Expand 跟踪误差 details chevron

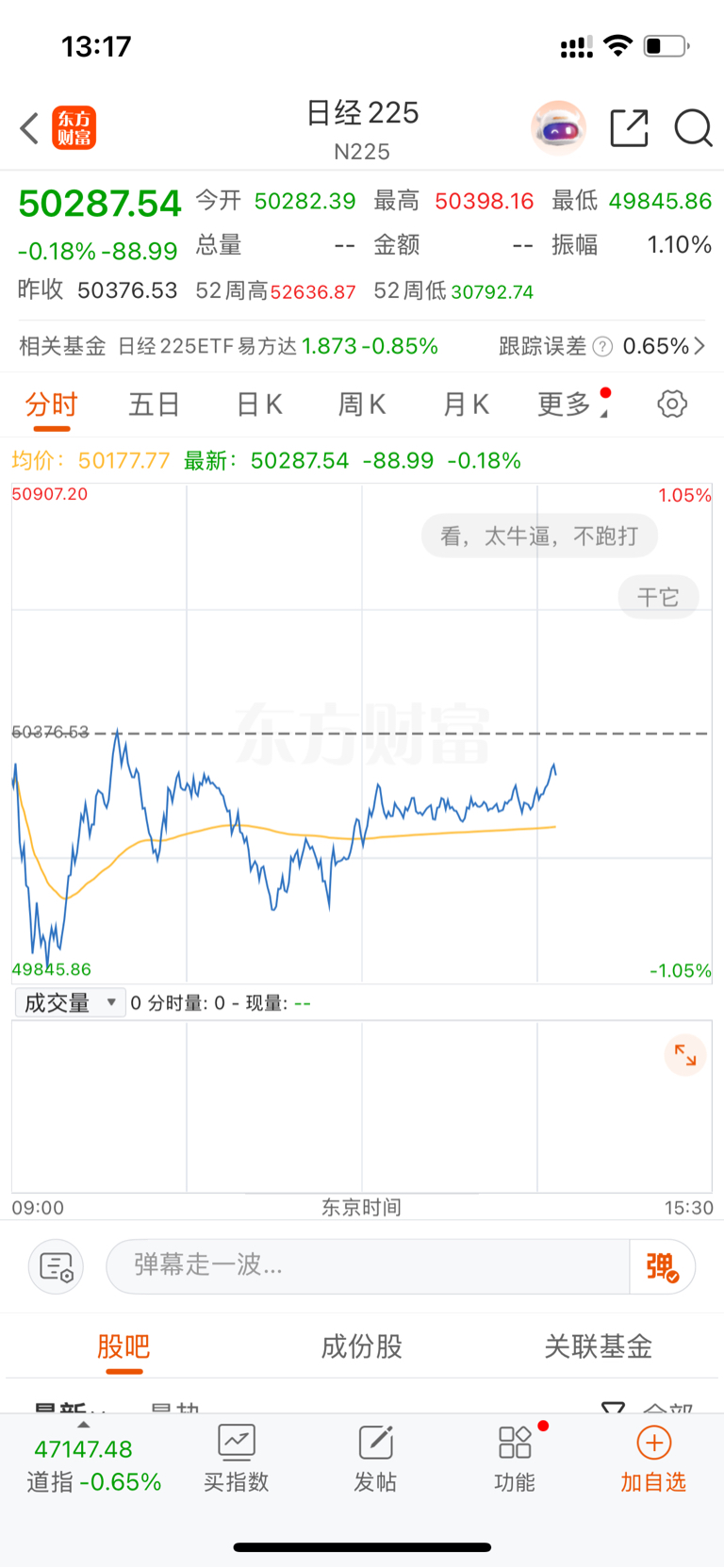[x=699, y=346]
